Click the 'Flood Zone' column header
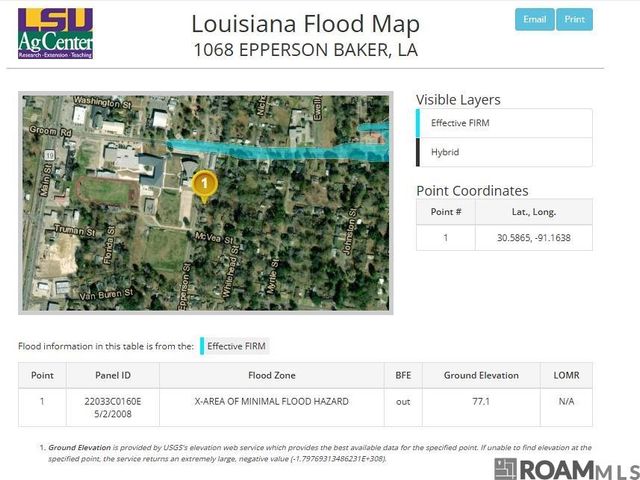Screen dimensions: 640x480 pyautogui.click(x=271, y=375)
